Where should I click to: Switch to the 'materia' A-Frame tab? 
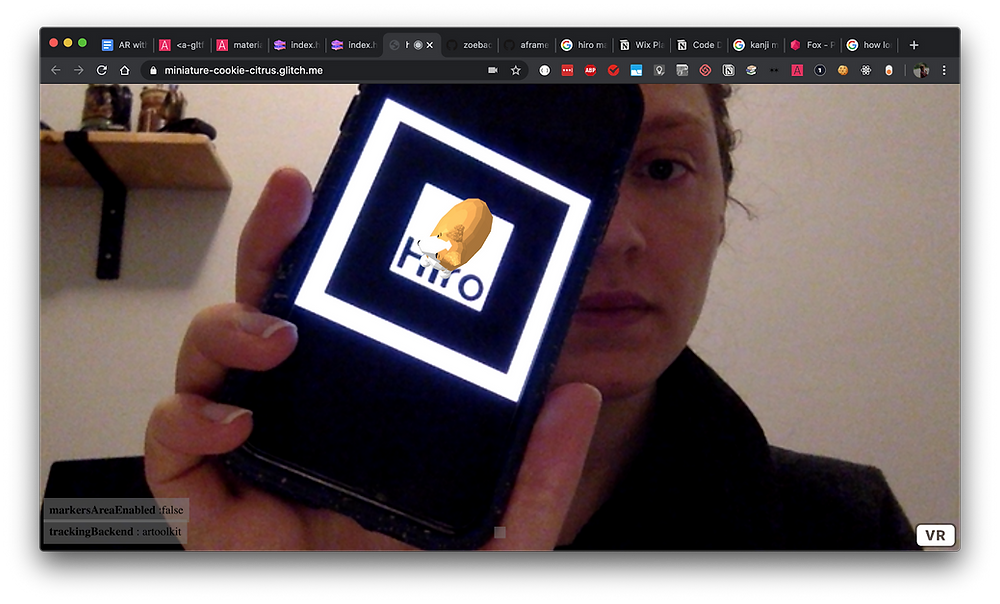(239, 45)
